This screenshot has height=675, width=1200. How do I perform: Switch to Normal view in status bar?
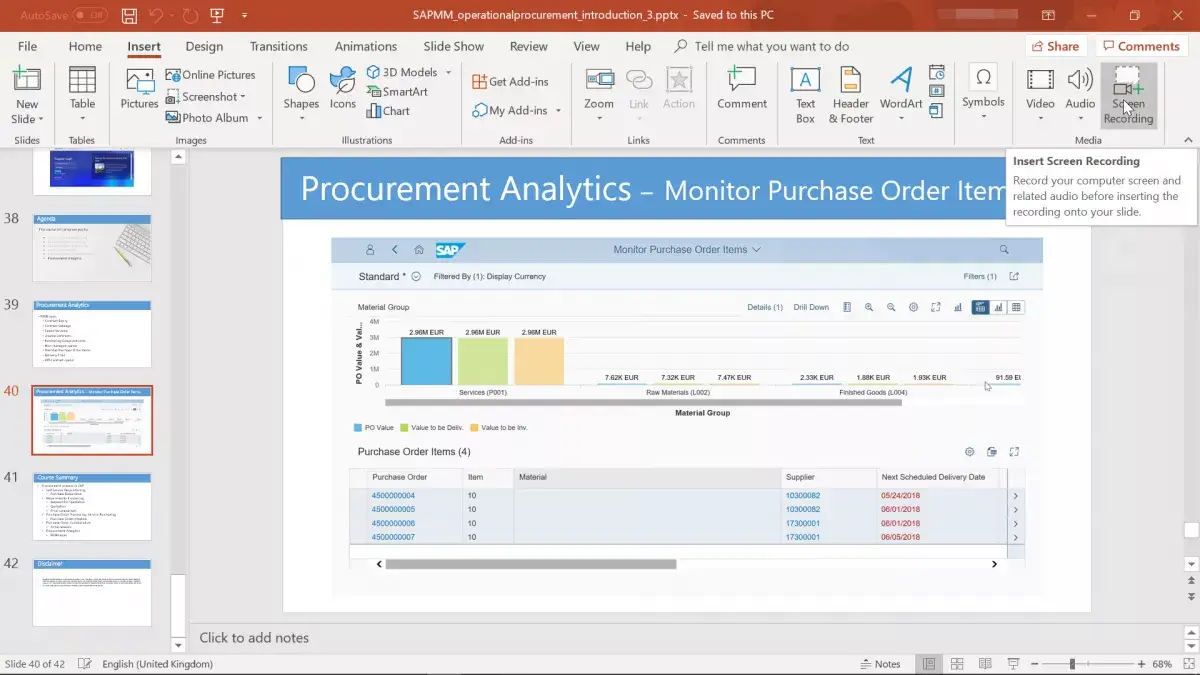(930, 664)
